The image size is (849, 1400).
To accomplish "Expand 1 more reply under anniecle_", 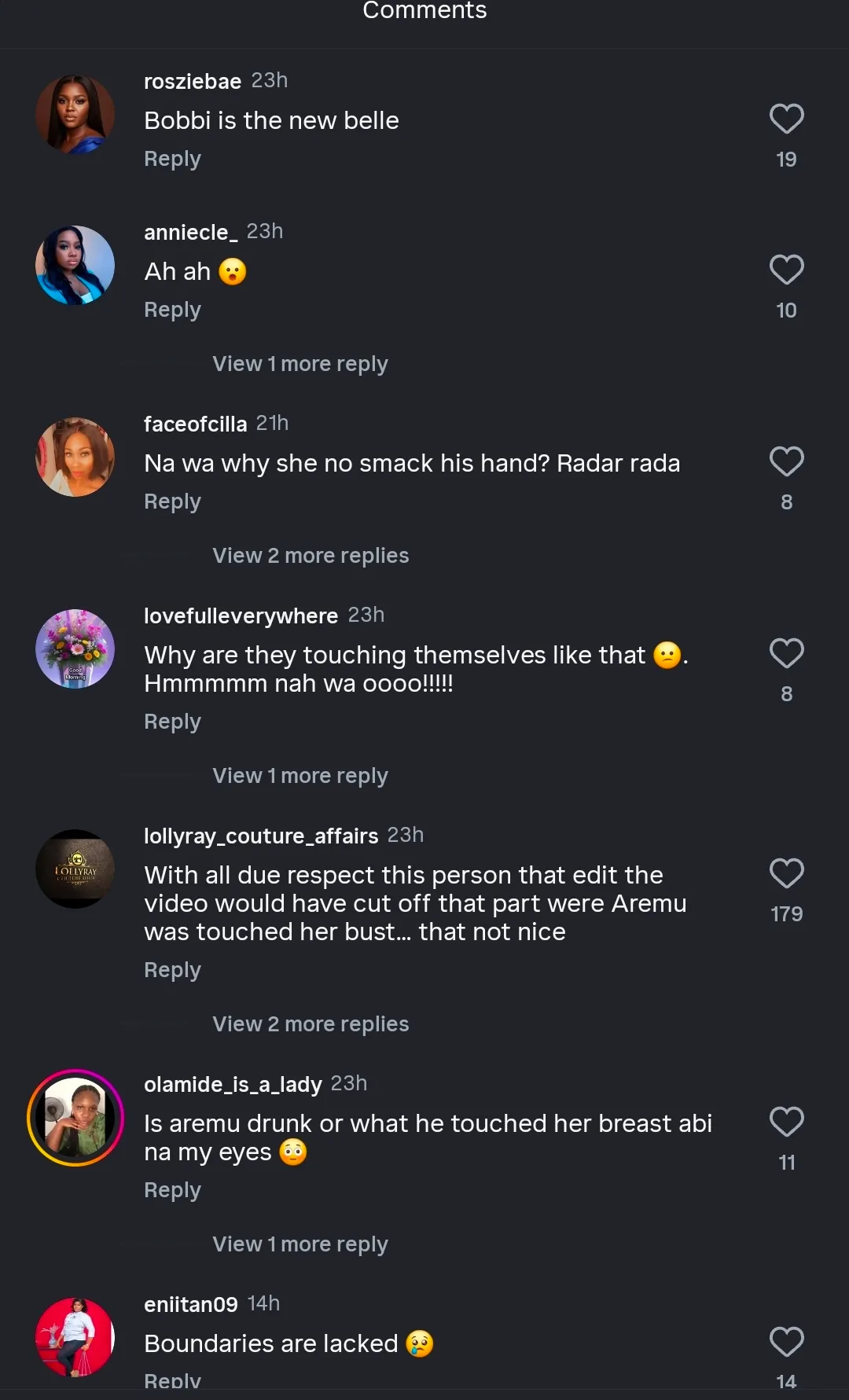I will (x=300, y=364).
